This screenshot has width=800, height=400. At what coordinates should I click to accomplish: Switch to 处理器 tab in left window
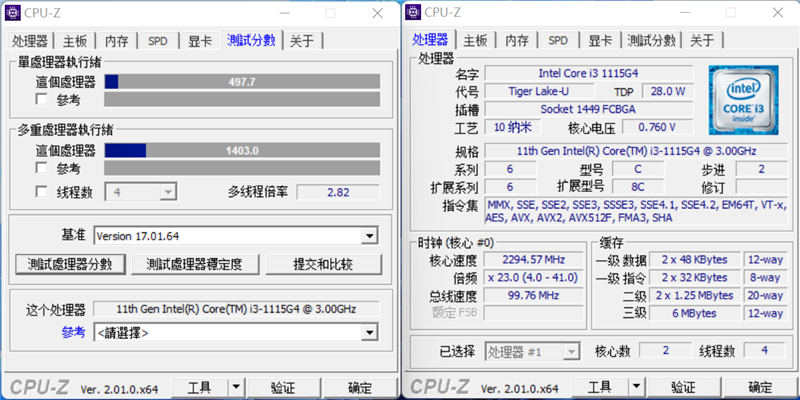click(30, 41)
